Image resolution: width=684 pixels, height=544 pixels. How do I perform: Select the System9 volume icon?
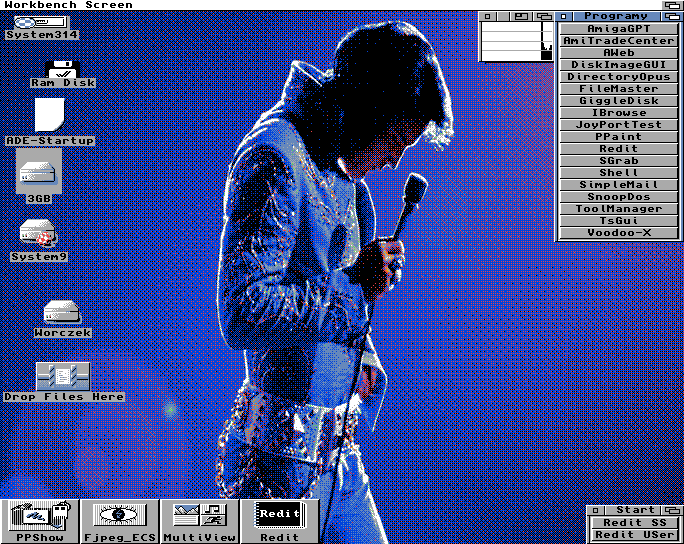coord(39,233)
